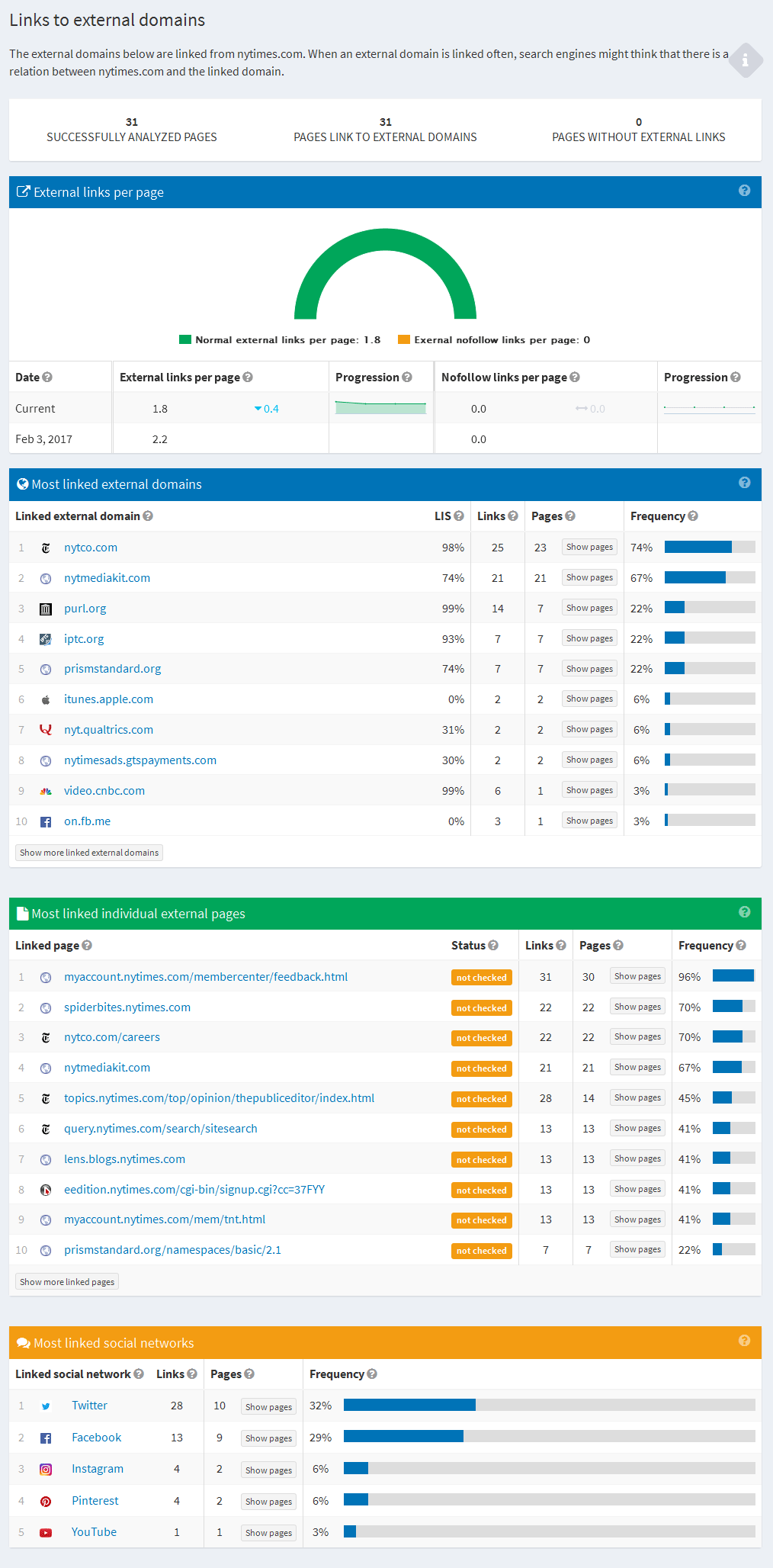773x1568 pixels.
Task: Show pages for nytco.com/careers row
Action: pyautogui.click(x=637, y=1036)
